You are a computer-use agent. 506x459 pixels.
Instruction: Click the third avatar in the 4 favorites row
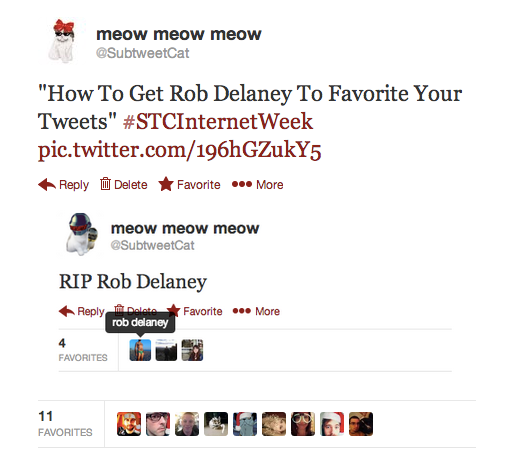(x=192, y=350)
